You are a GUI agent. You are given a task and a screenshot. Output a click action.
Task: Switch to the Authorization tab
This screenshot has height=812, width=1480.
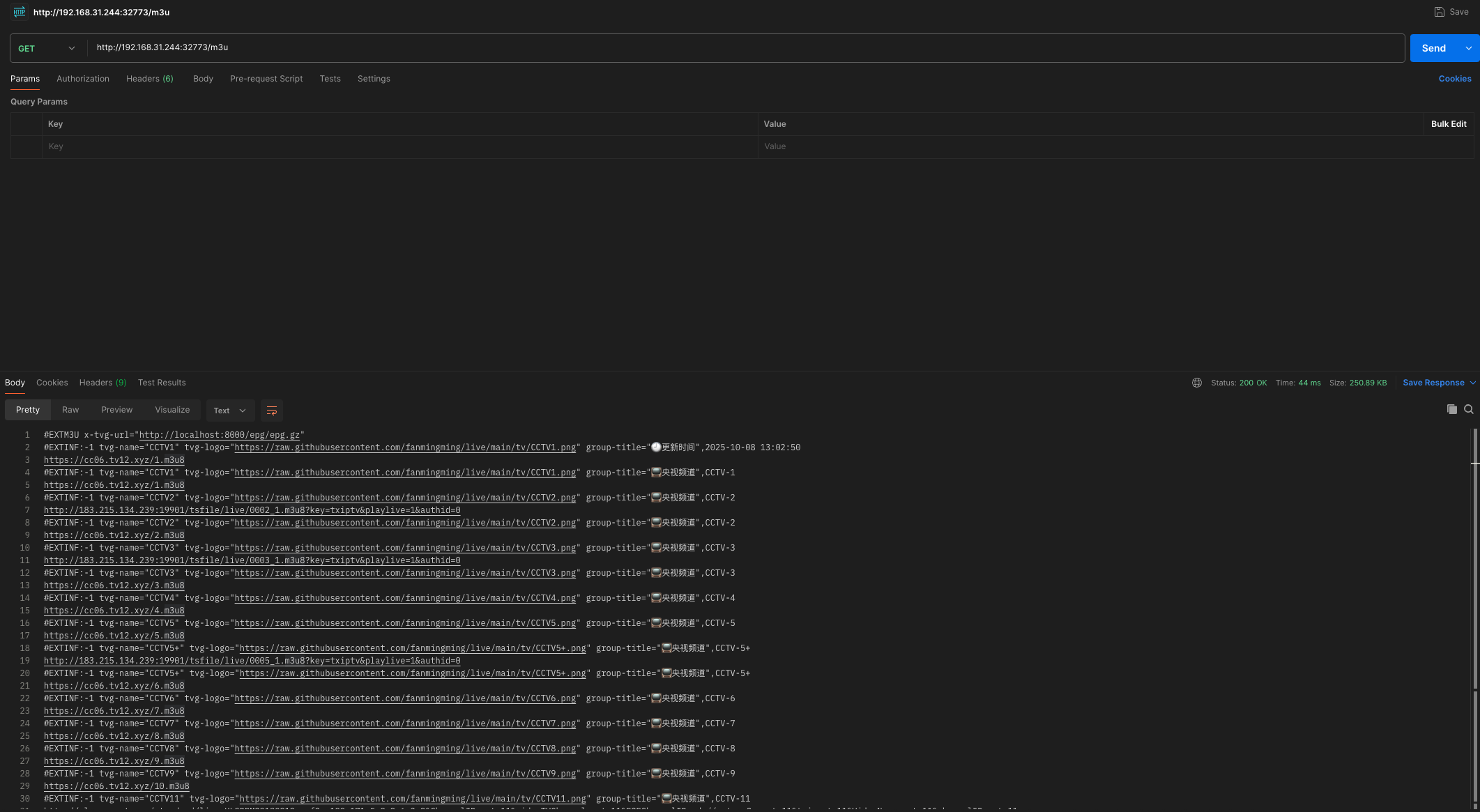(x=83, y=79)
